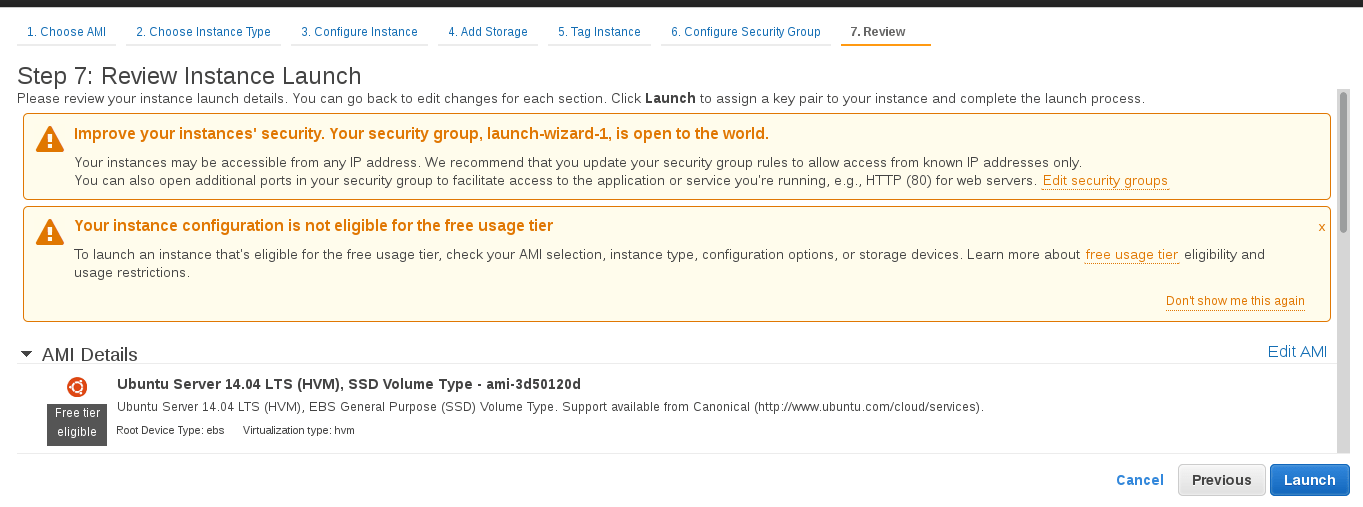The image size is (1363, 507).
Task: Click the free tier warning triangle icon
Action: (x=49, y=232)
